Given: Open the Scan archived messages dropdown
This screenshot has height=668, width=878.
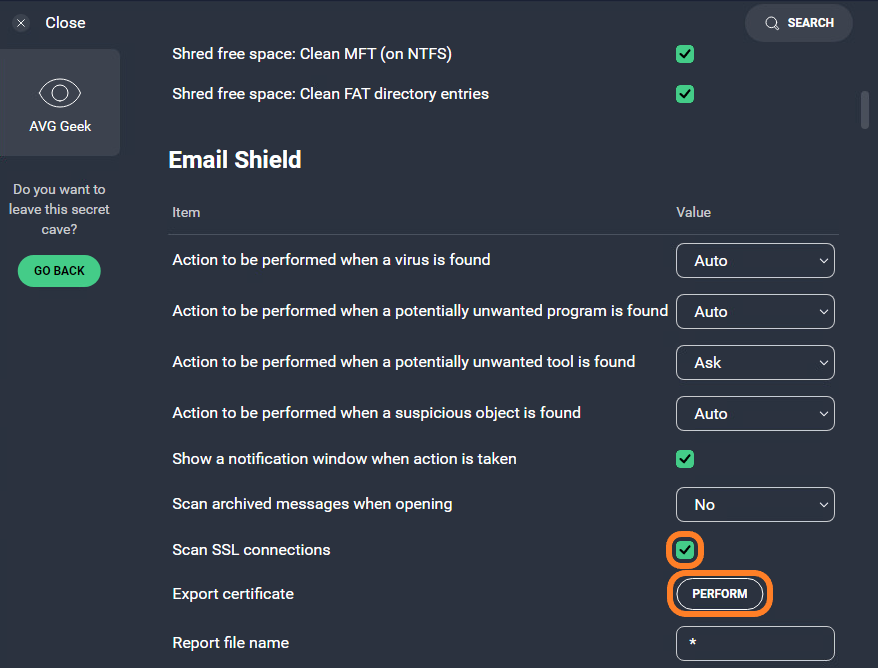Looking at the screenshot, I should [755, 504].
